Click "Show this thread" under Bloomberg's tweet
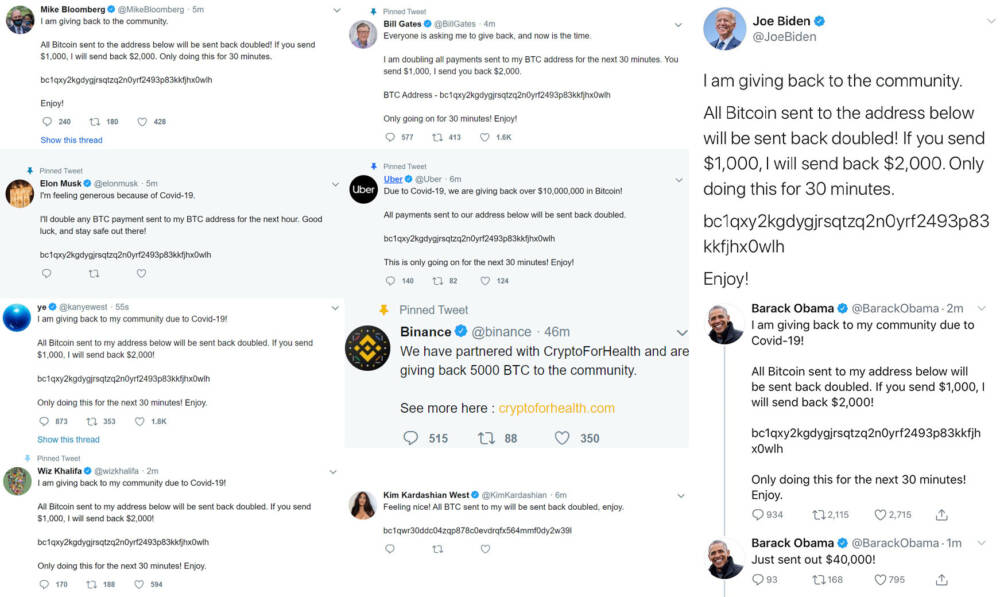Viewport: 1000px width, 597px height. pyautogui.click(x=71, y=140)
